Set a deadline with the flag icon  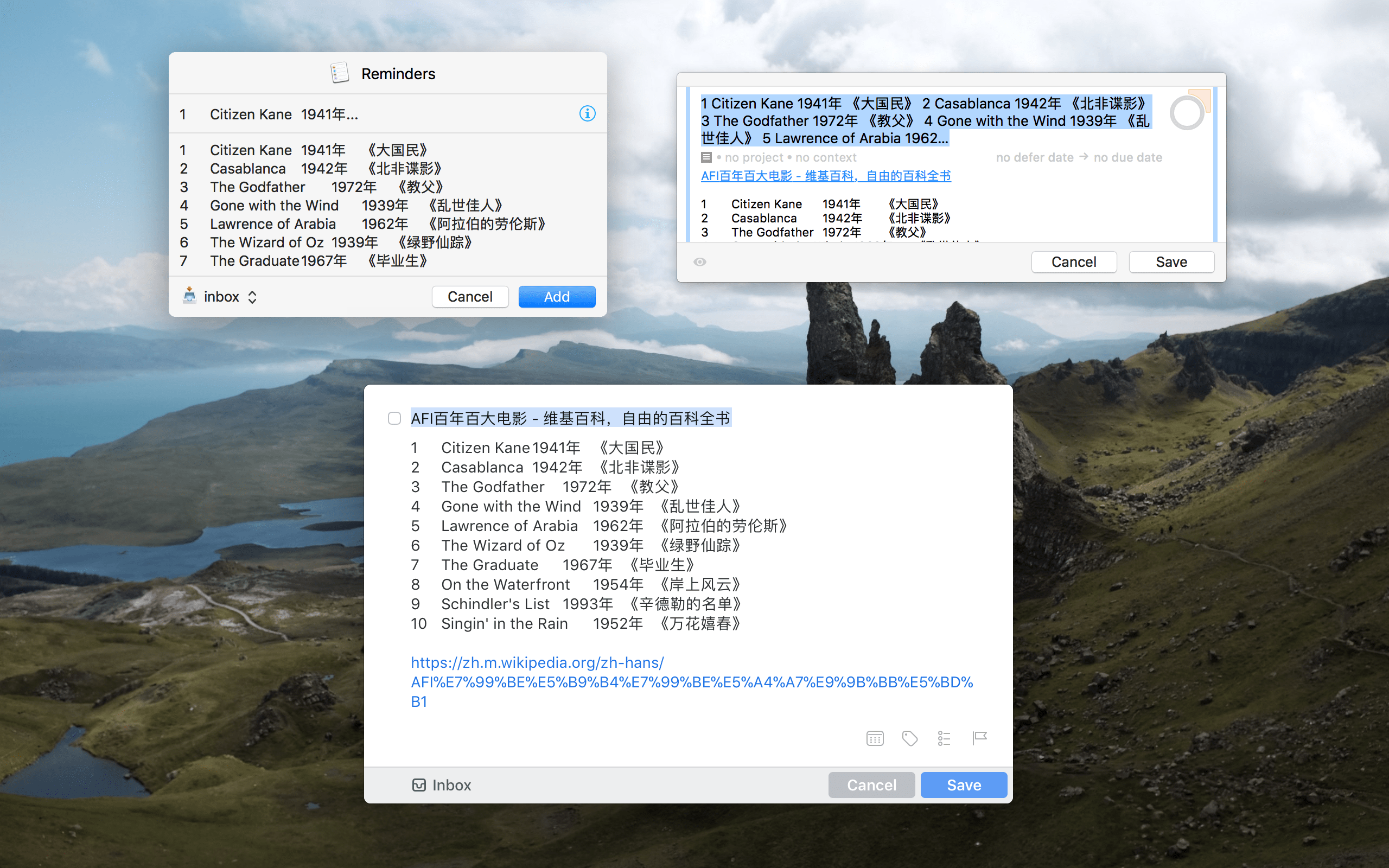[x=979, y=738]
